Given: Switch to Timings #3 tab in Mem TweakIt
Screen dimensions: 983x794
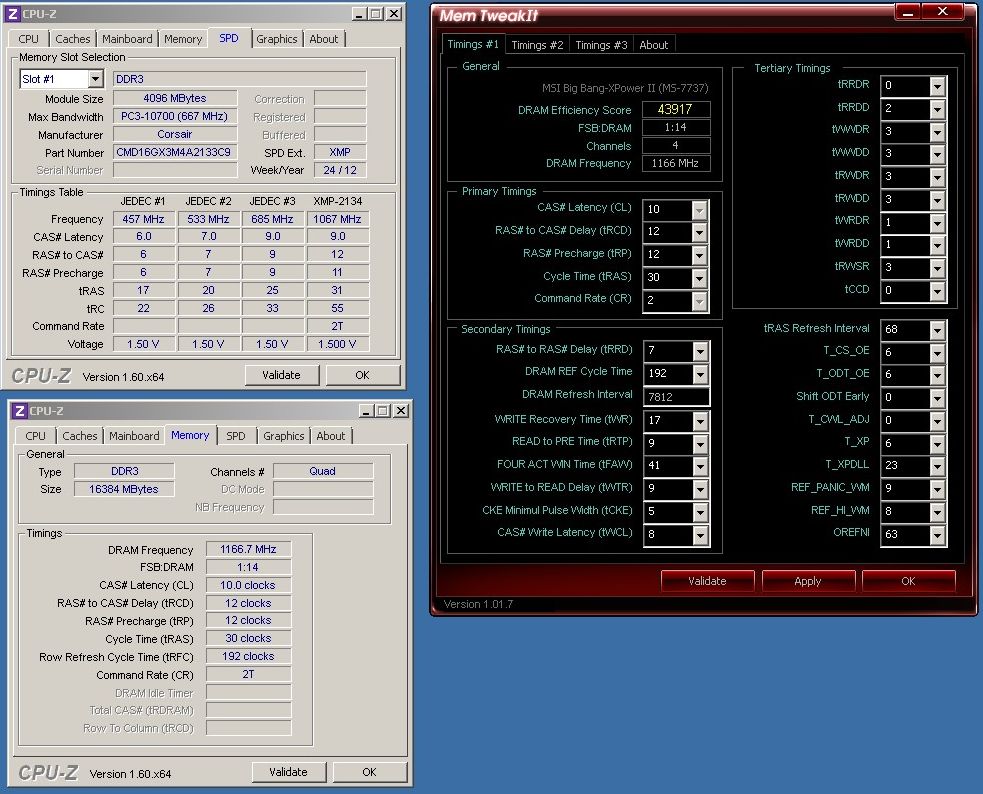Looking at the screenshot, I should point(601,45).
